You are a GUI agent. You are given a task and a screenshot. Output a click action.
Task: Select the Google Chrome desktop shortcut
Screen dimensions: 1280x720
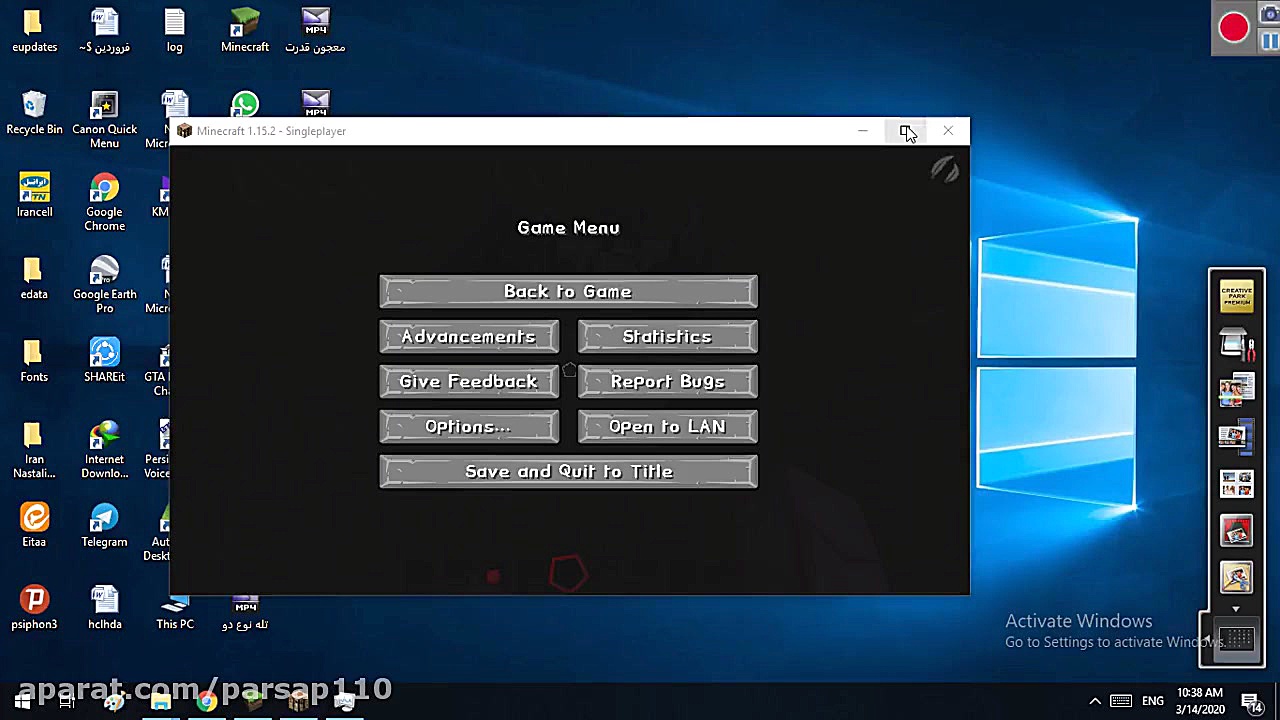click(x=104, y=202)
